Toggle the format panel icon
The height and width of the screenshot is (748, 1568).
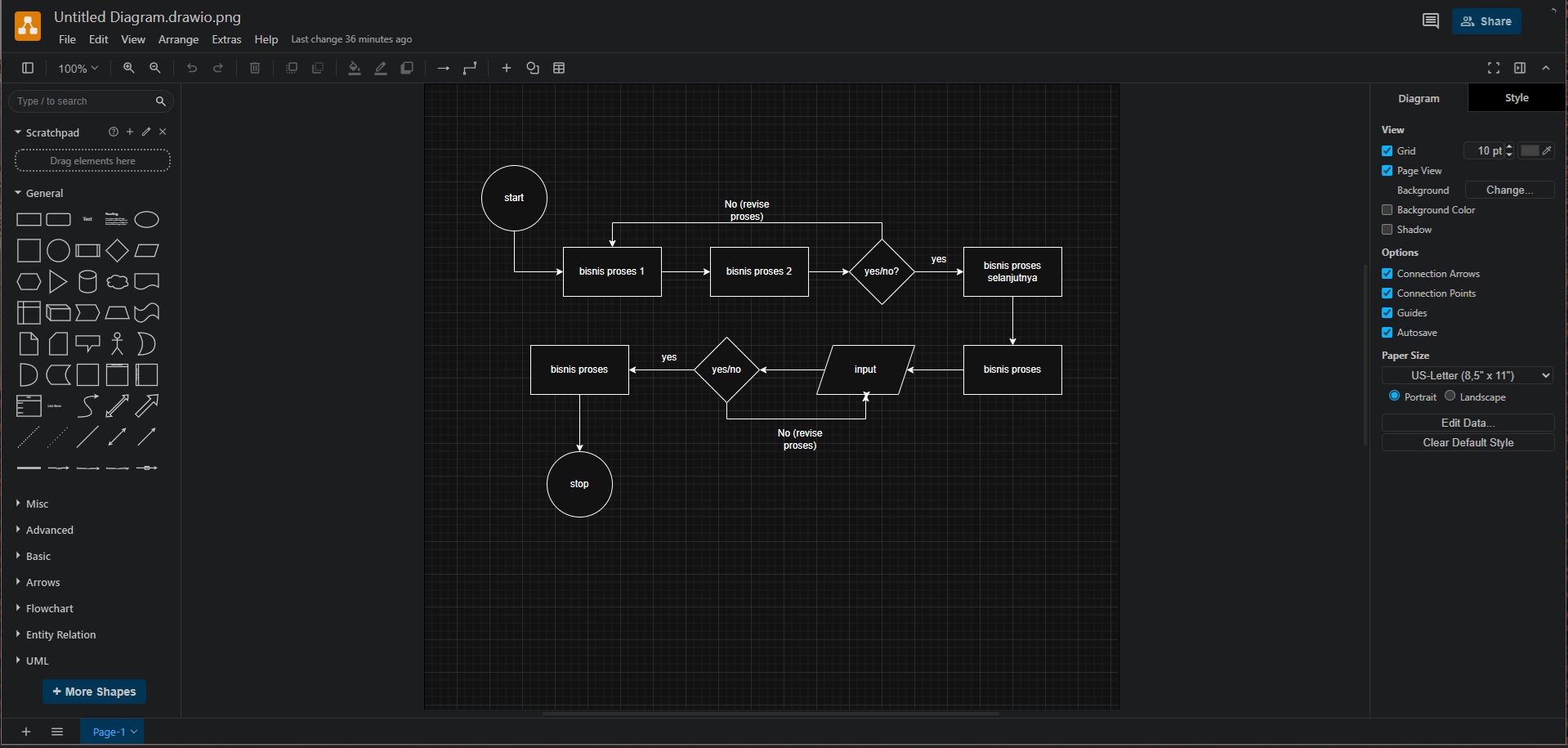point(1520,68)
